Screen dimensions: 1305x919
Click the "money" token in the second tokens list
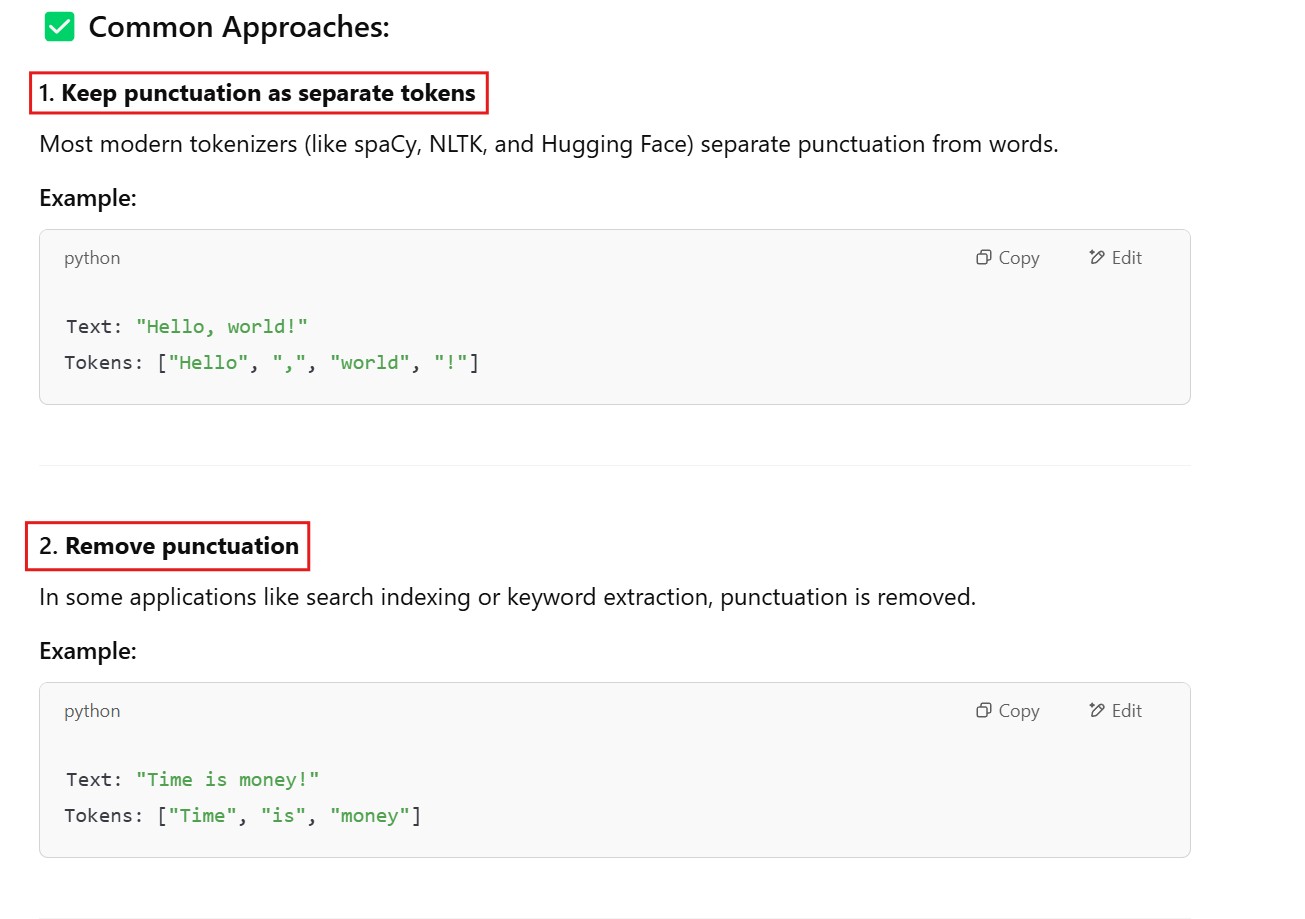370,816
